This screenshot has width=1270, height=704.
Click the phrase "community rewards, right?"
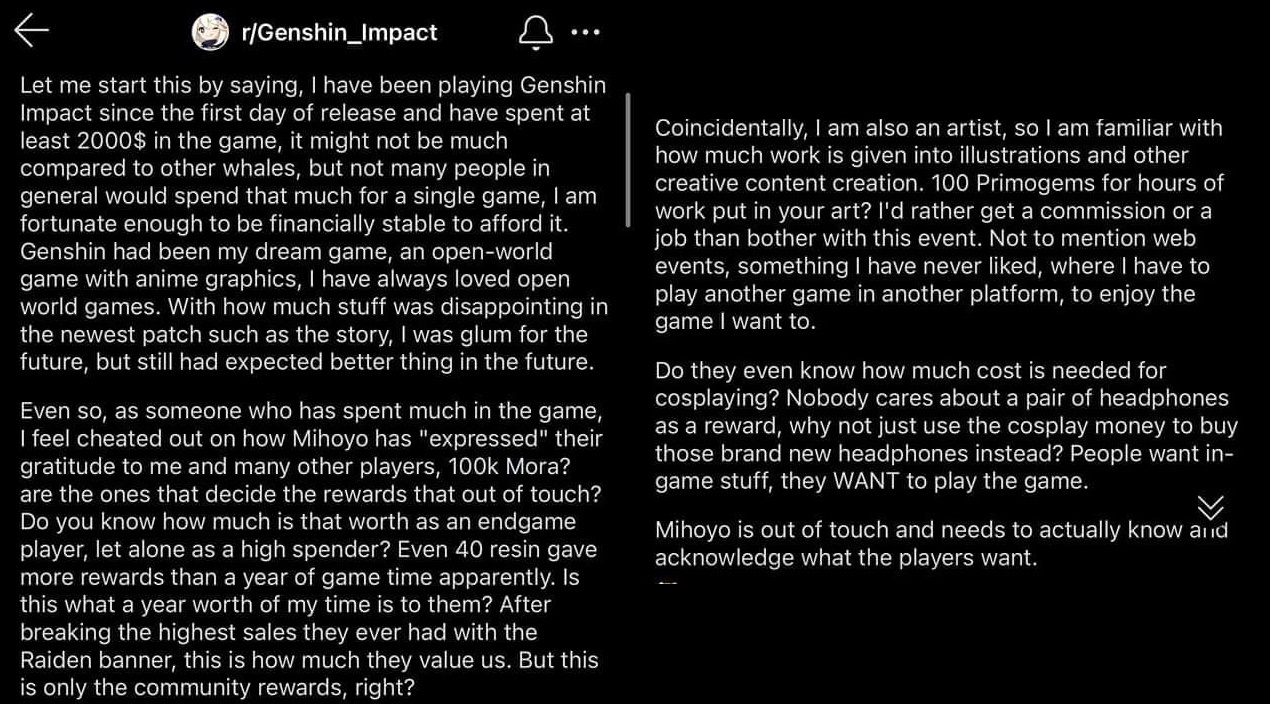pos(274,687)
